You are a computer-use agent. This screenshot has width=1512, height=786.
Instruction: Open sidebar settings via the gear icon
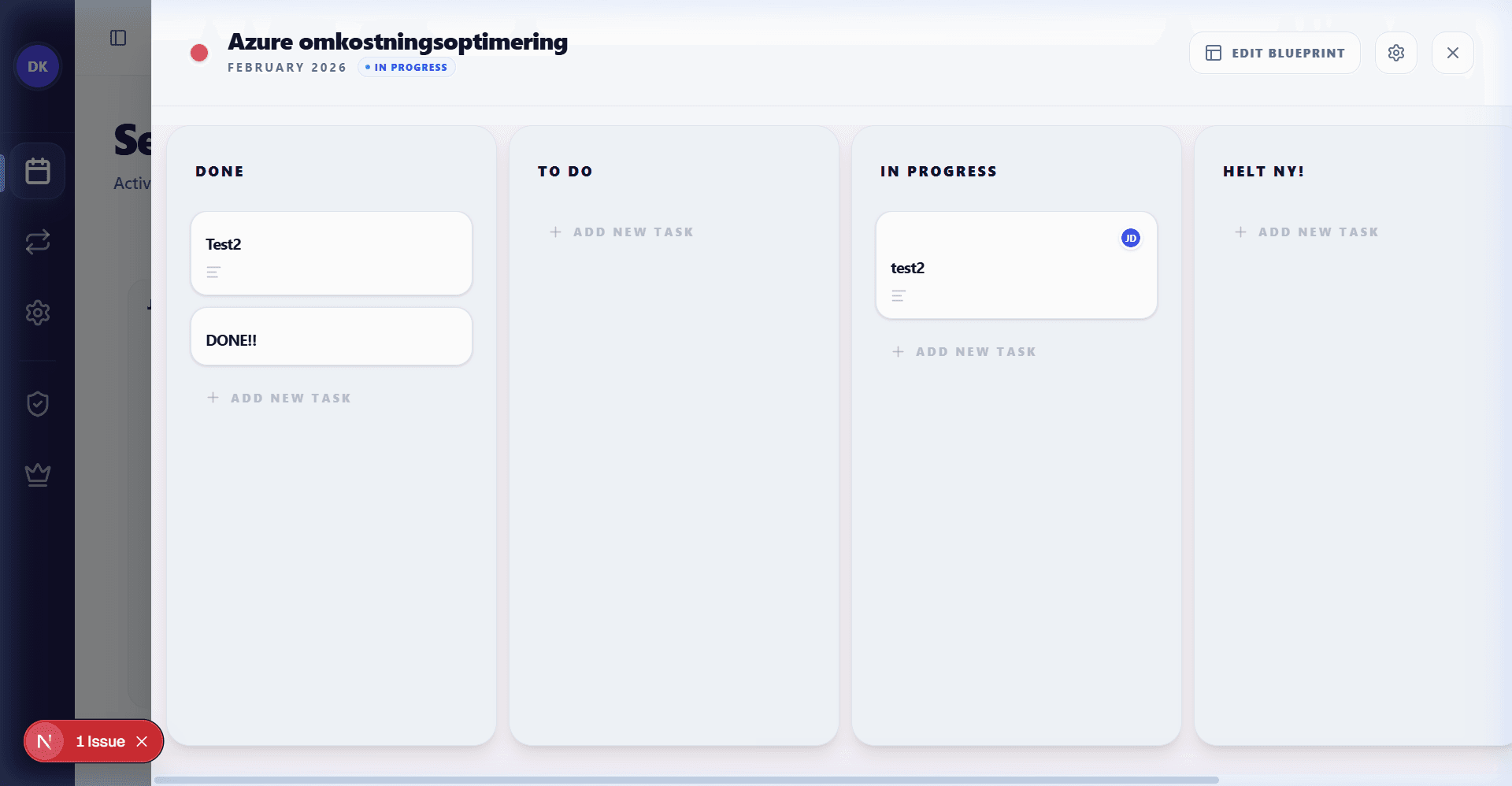tap(37, 313)
